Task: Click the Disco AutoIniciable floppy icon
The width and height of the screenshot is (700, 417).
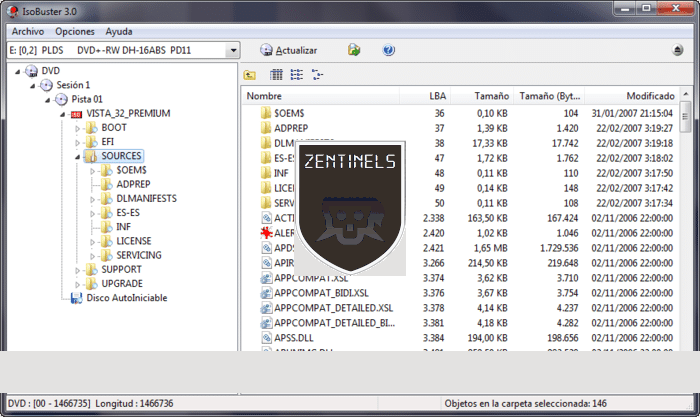Action: coord(76,298)
